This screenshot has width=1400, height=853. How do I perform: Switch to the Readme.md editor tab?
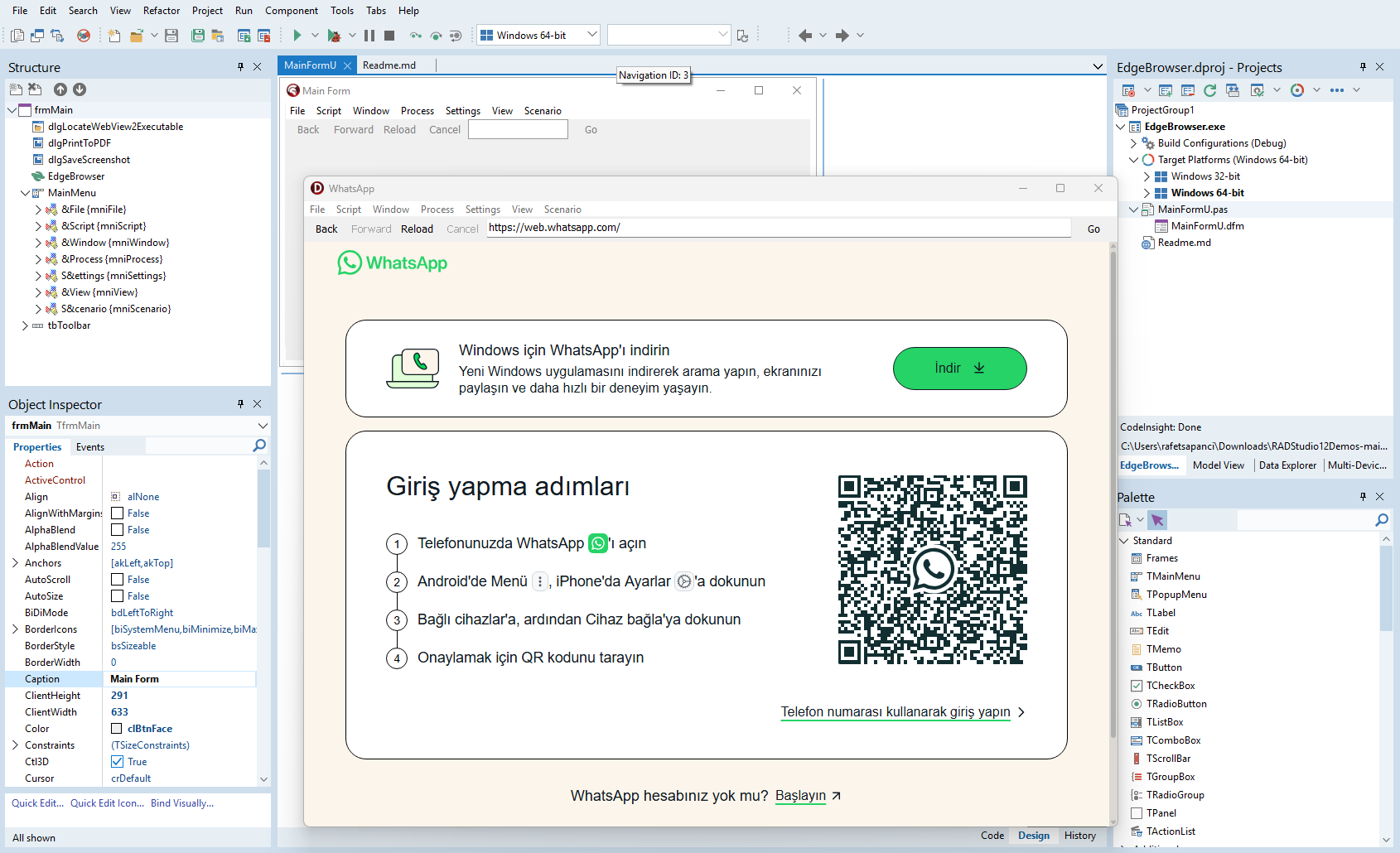point(389,65)
